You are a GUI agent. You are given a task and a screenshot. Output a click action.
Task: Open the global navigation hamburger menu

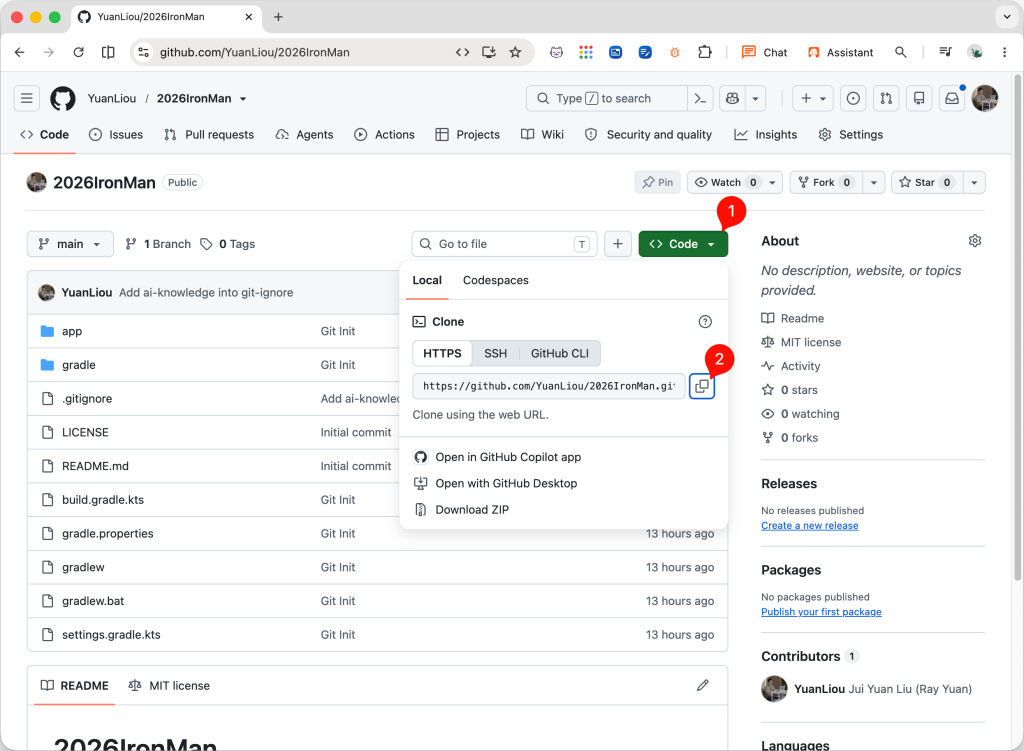(x=27, y=99)
